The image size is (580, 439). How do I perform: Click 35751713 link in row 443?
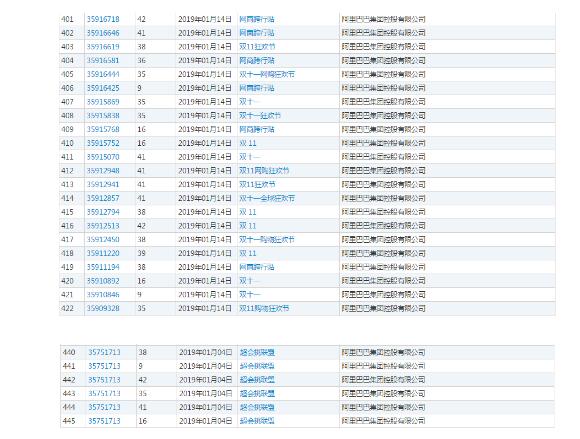click(104, 394)
